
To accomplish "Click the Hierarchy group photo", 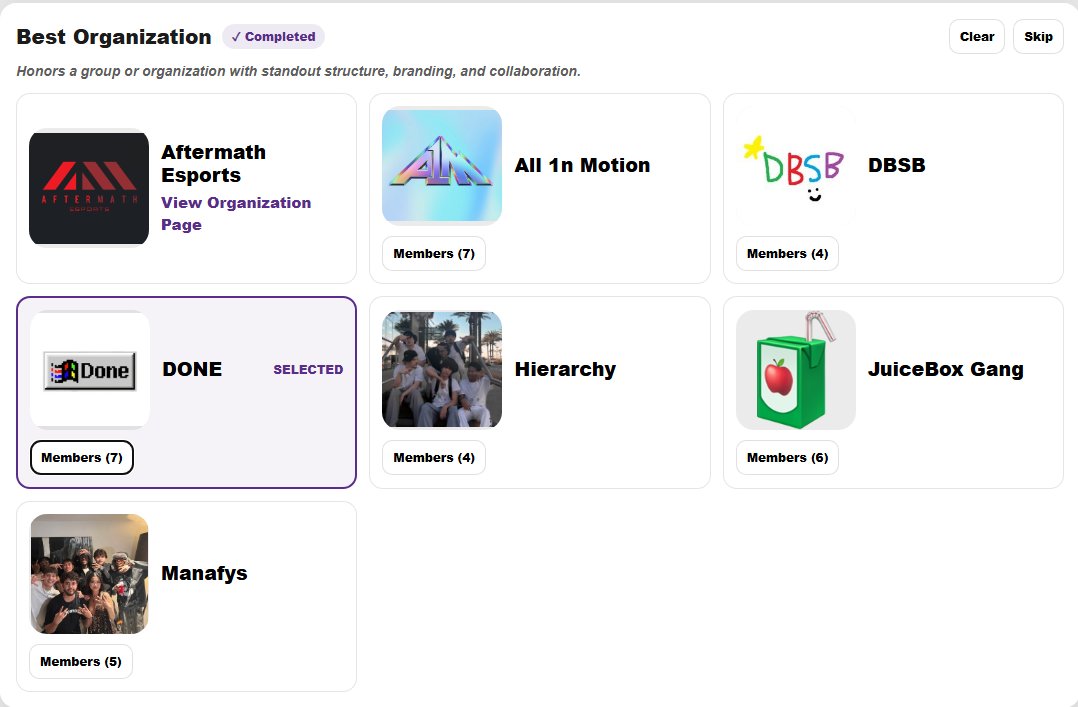I will coord(442,369).
